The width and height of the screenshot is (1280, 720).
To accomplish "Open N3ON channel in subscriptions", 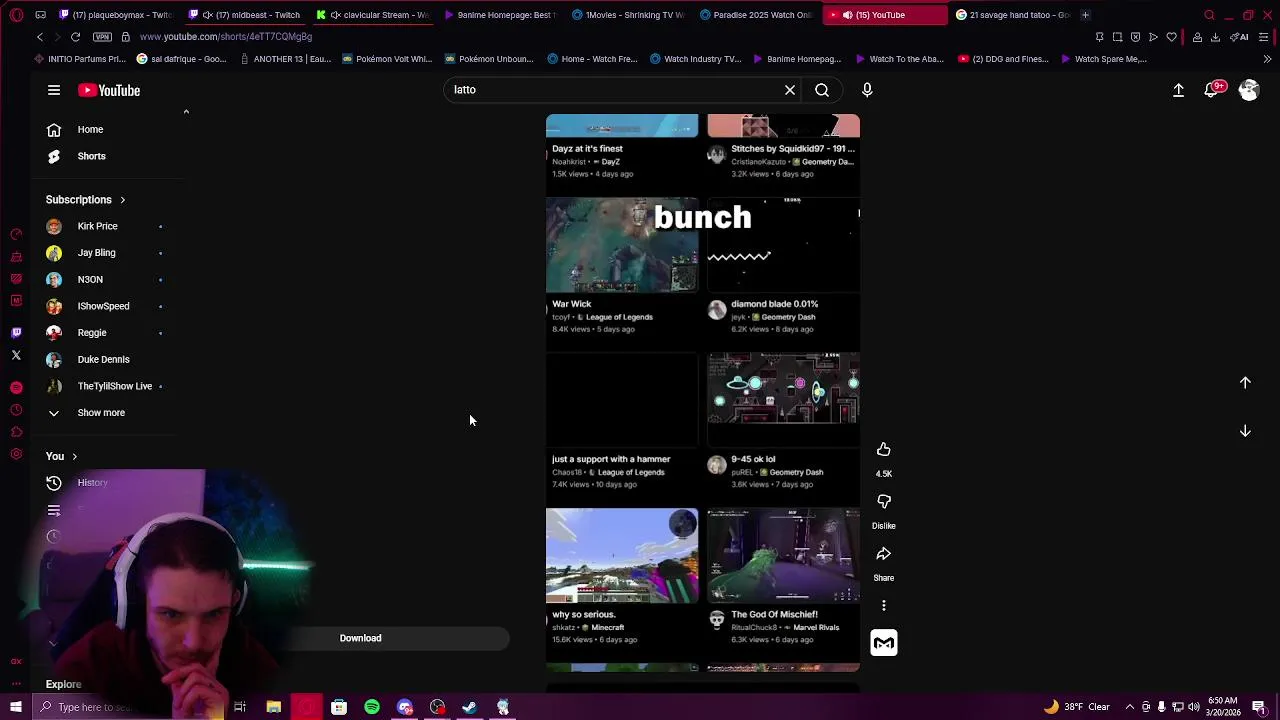I will pos(90,279).
